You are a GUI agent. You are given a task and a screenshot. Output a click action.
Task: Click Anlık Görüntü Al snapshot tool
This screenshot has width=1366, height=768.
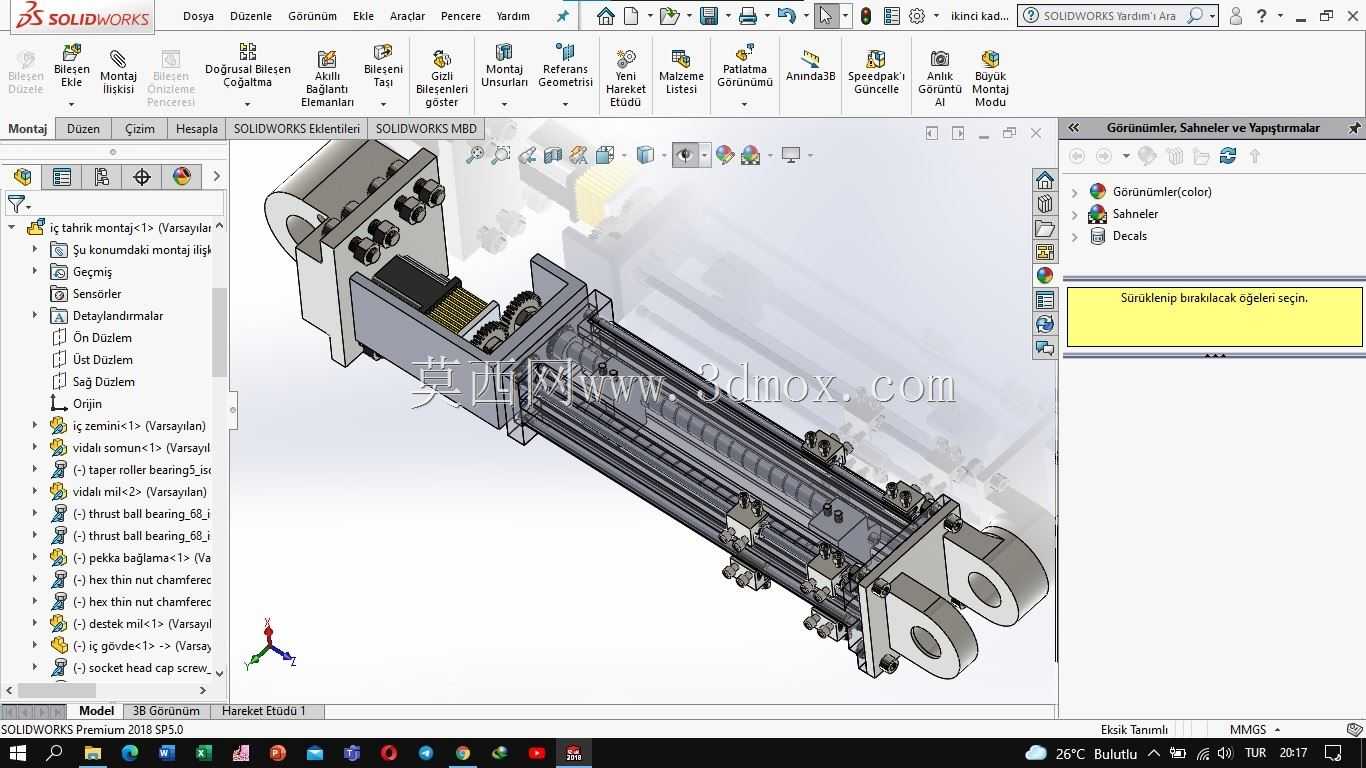940,78
